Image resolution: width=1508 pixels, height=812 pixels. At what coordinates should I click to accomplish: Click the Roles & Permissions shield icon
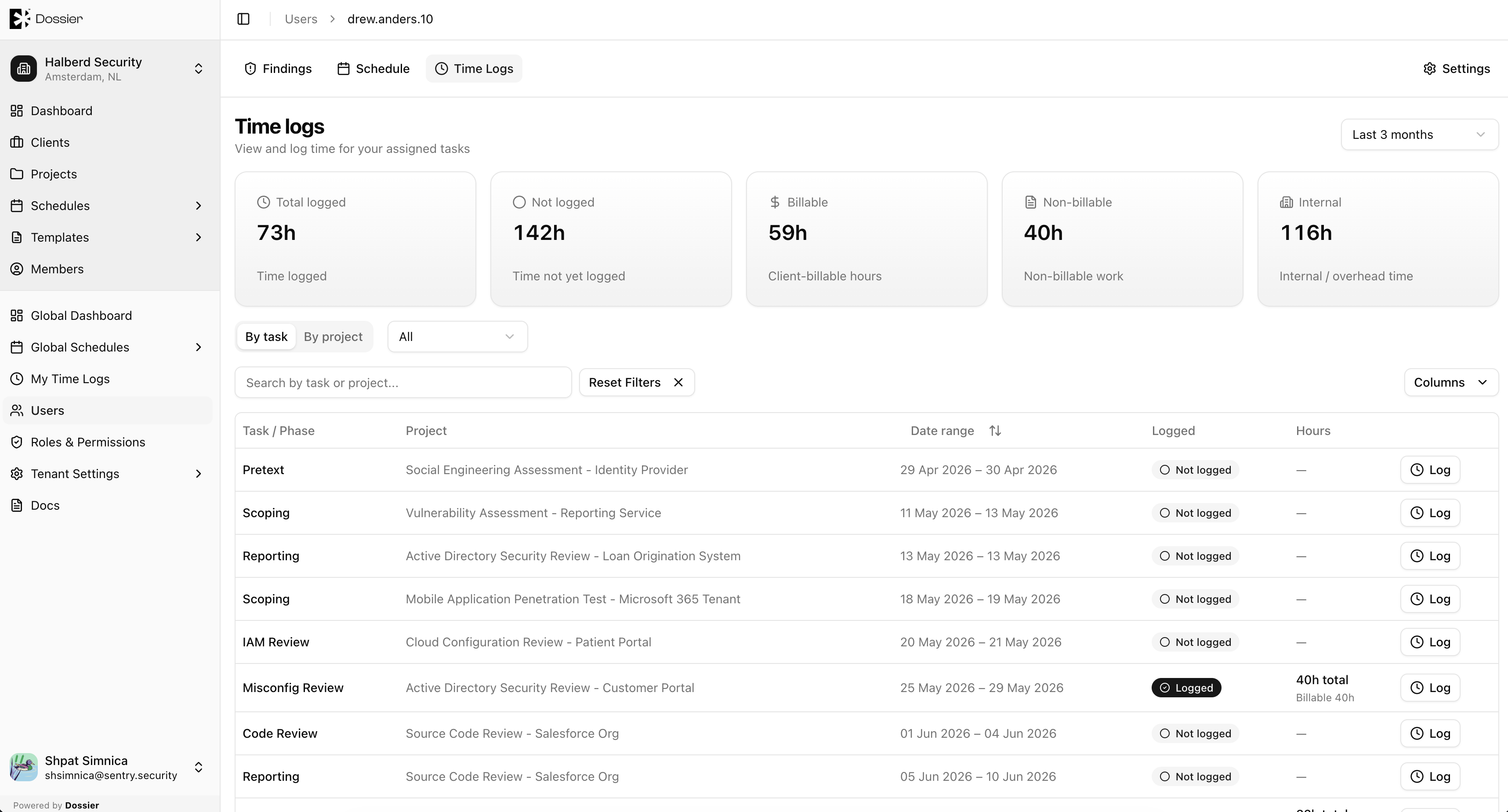(17, 442)
